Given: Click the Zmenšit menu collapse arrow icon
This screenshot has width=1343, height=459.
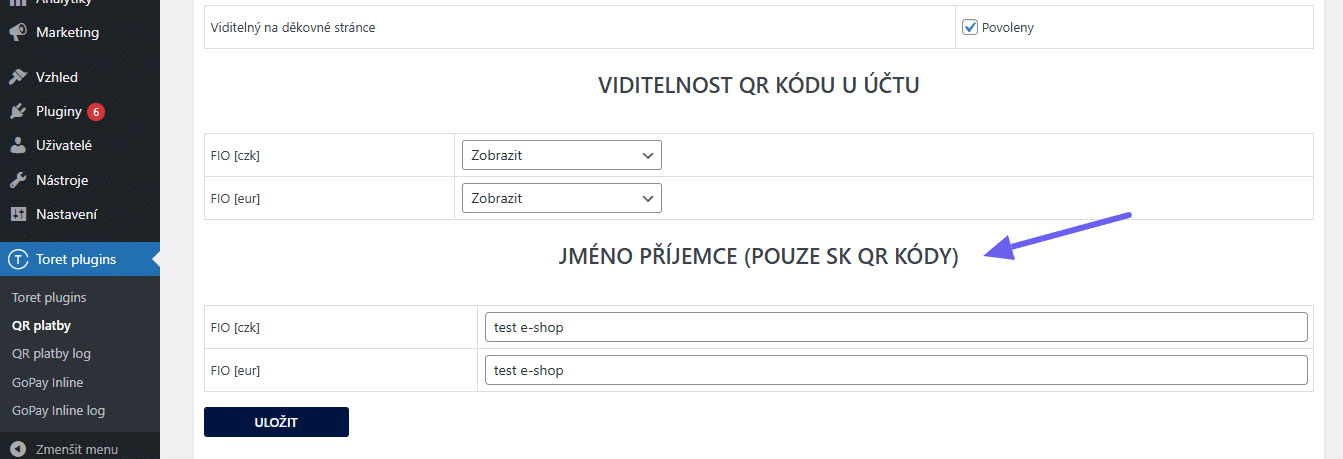Looking at the screenshot, I should [18, 449].
